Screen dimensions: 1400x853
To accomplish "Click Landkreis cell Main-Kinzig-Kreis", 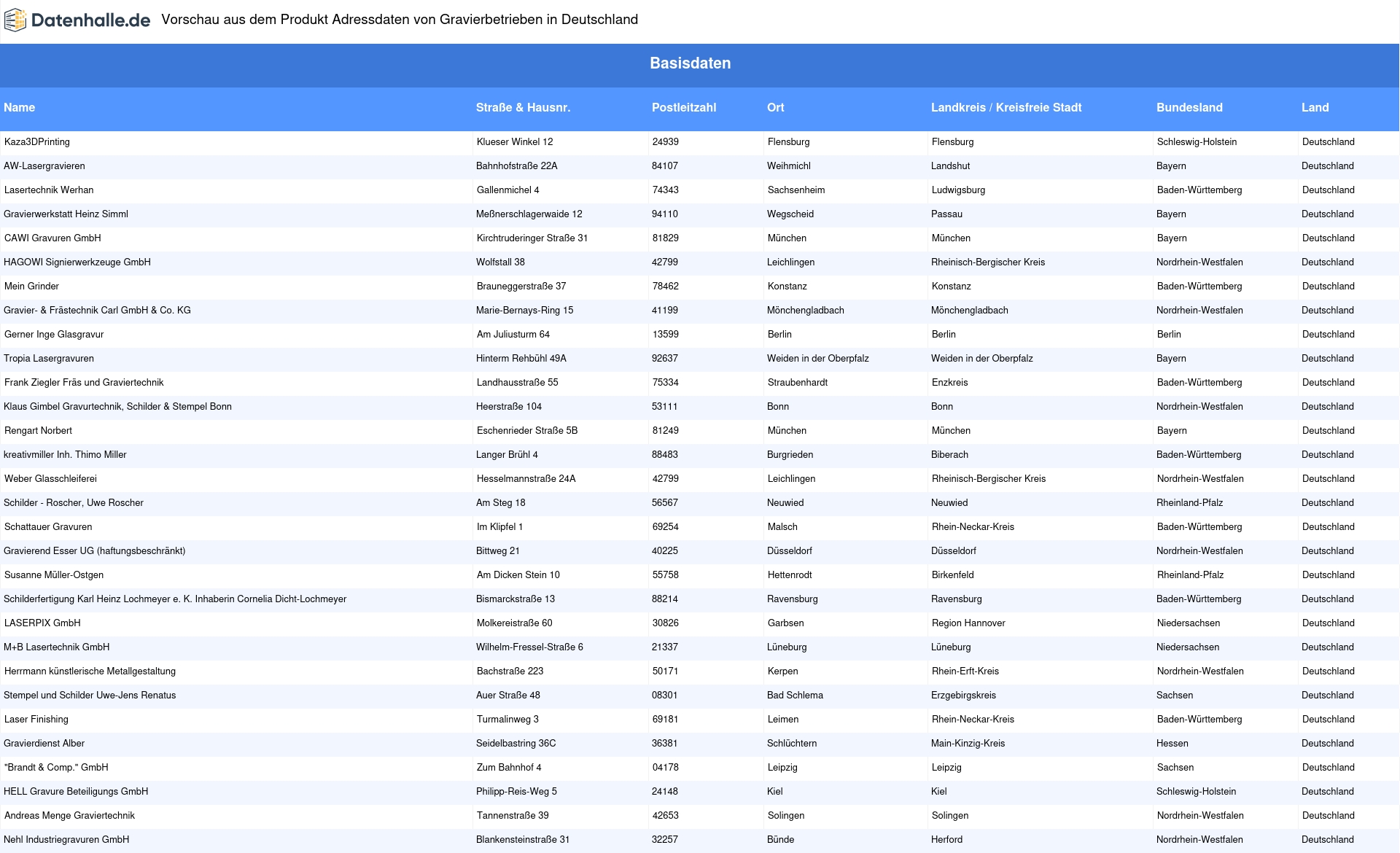I will [x=968, y=744].
